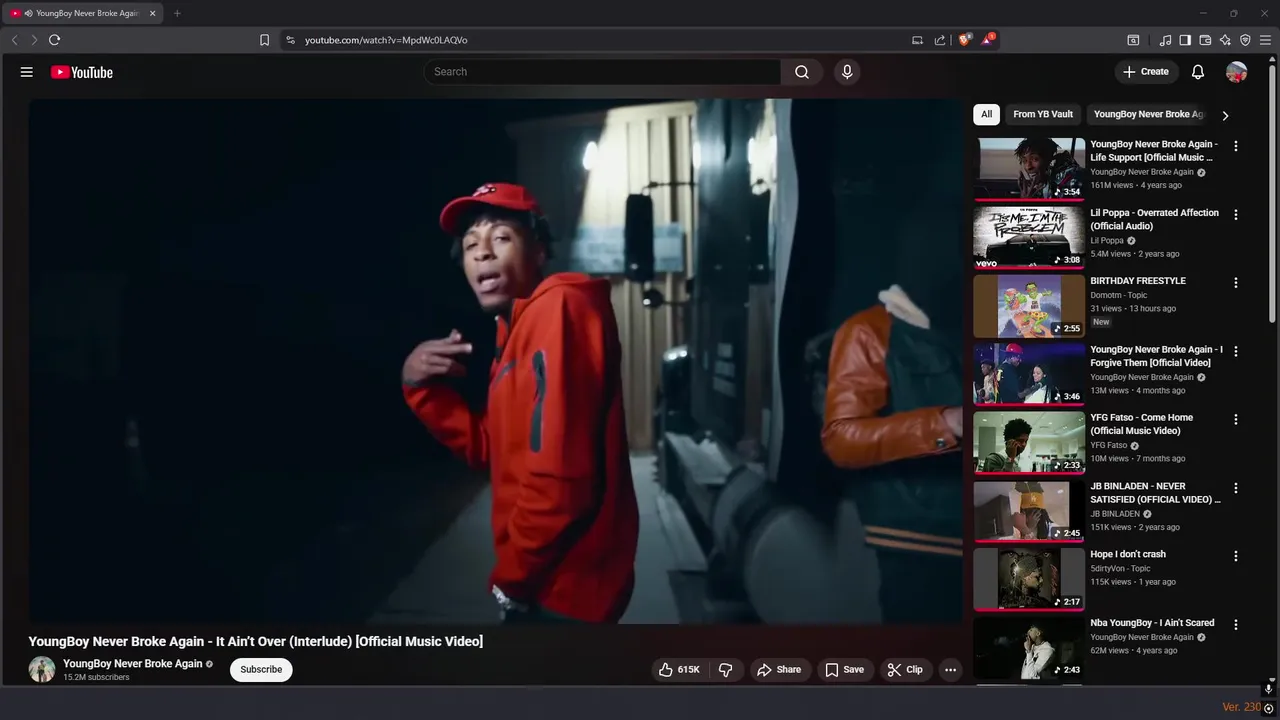Open JB BINLADEN NEVER SATISFIED thumbnail

point(1029,511)
